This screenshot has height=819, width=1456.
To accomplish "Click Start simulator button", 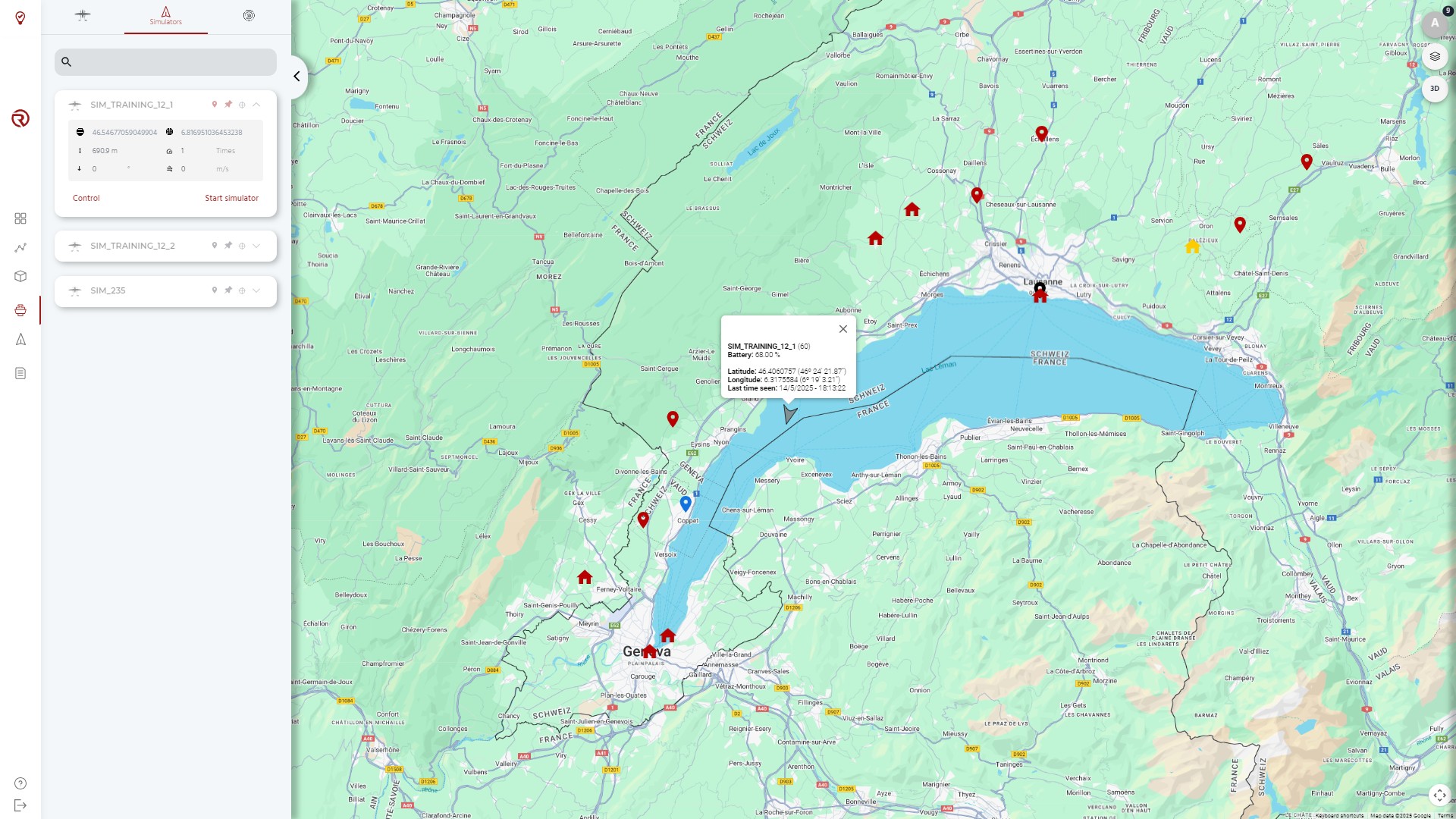I will tap(231, 198).
